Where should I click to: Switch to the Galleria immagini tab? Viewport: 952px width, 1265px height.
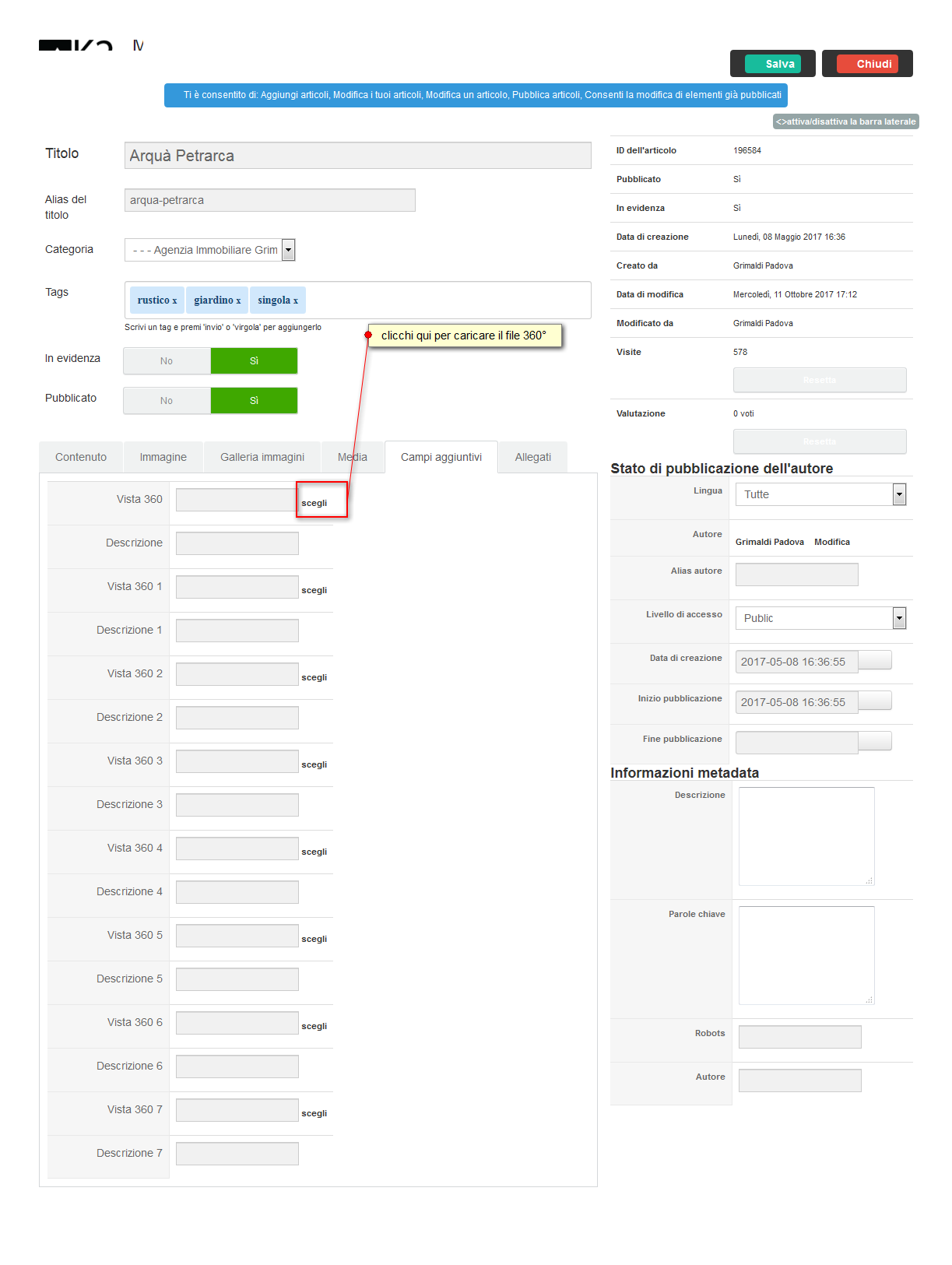coord(262,458)
